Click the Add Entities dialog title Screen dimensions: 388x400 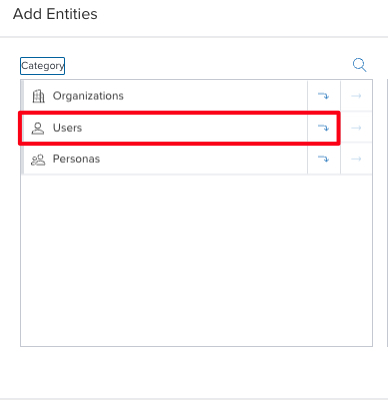tap(55, 14)
